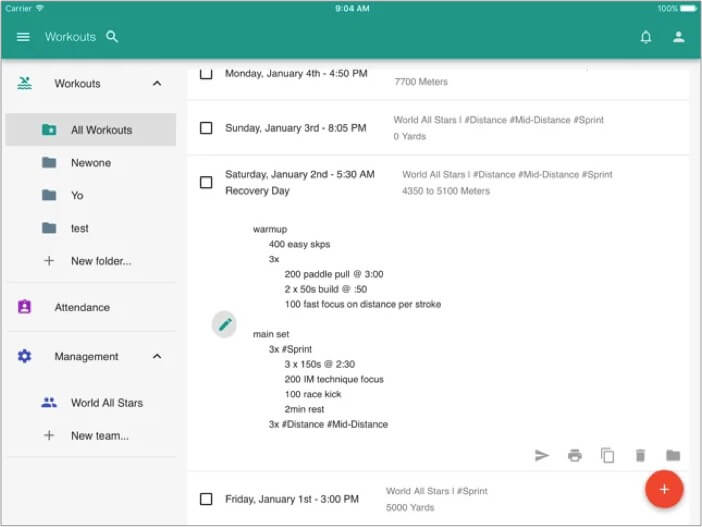Click the 3x #Distance #Mid-Distance line

[328, 424]
